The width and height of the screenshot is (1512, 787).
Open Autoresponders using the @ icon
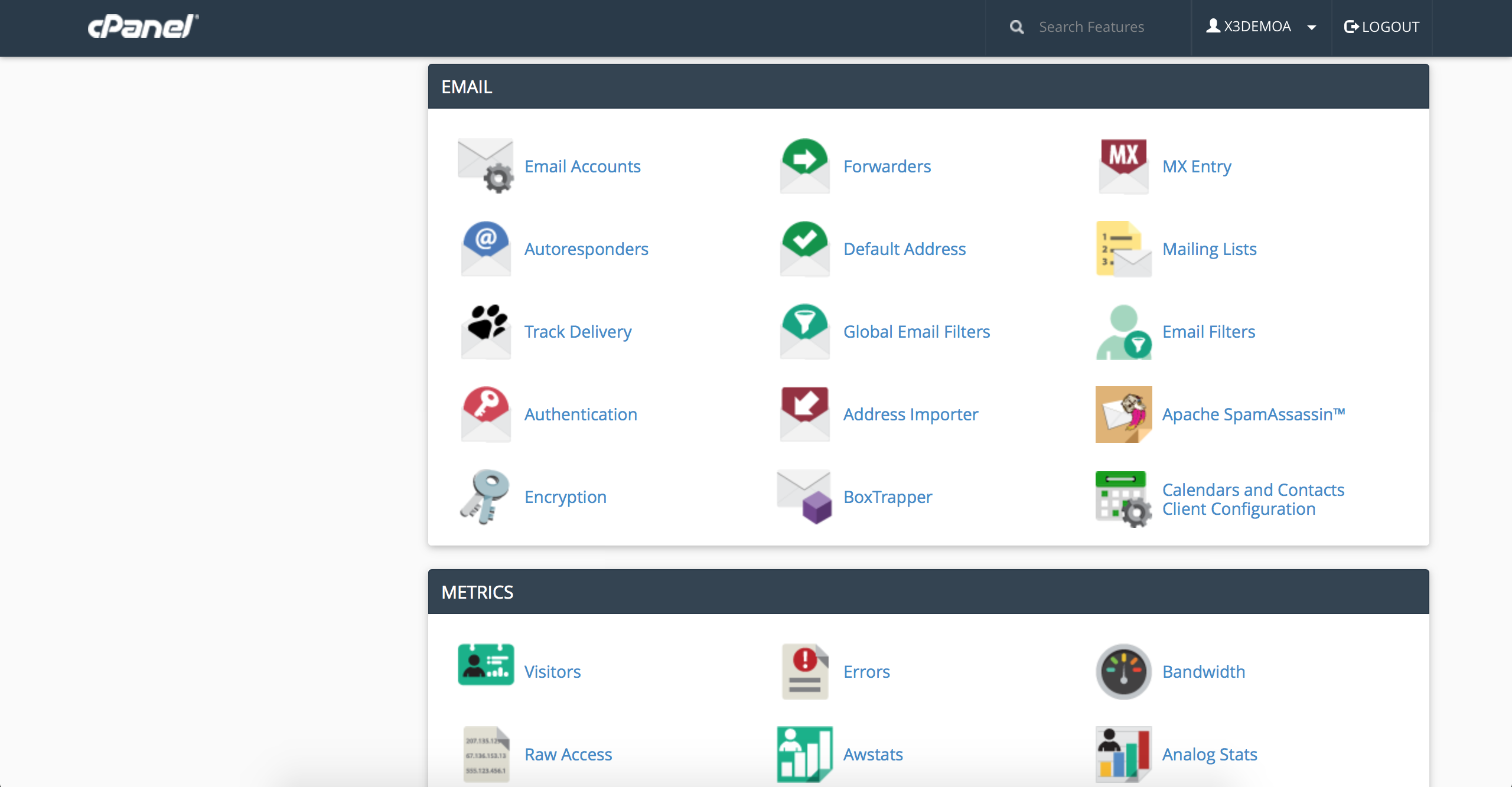point(484,249)
